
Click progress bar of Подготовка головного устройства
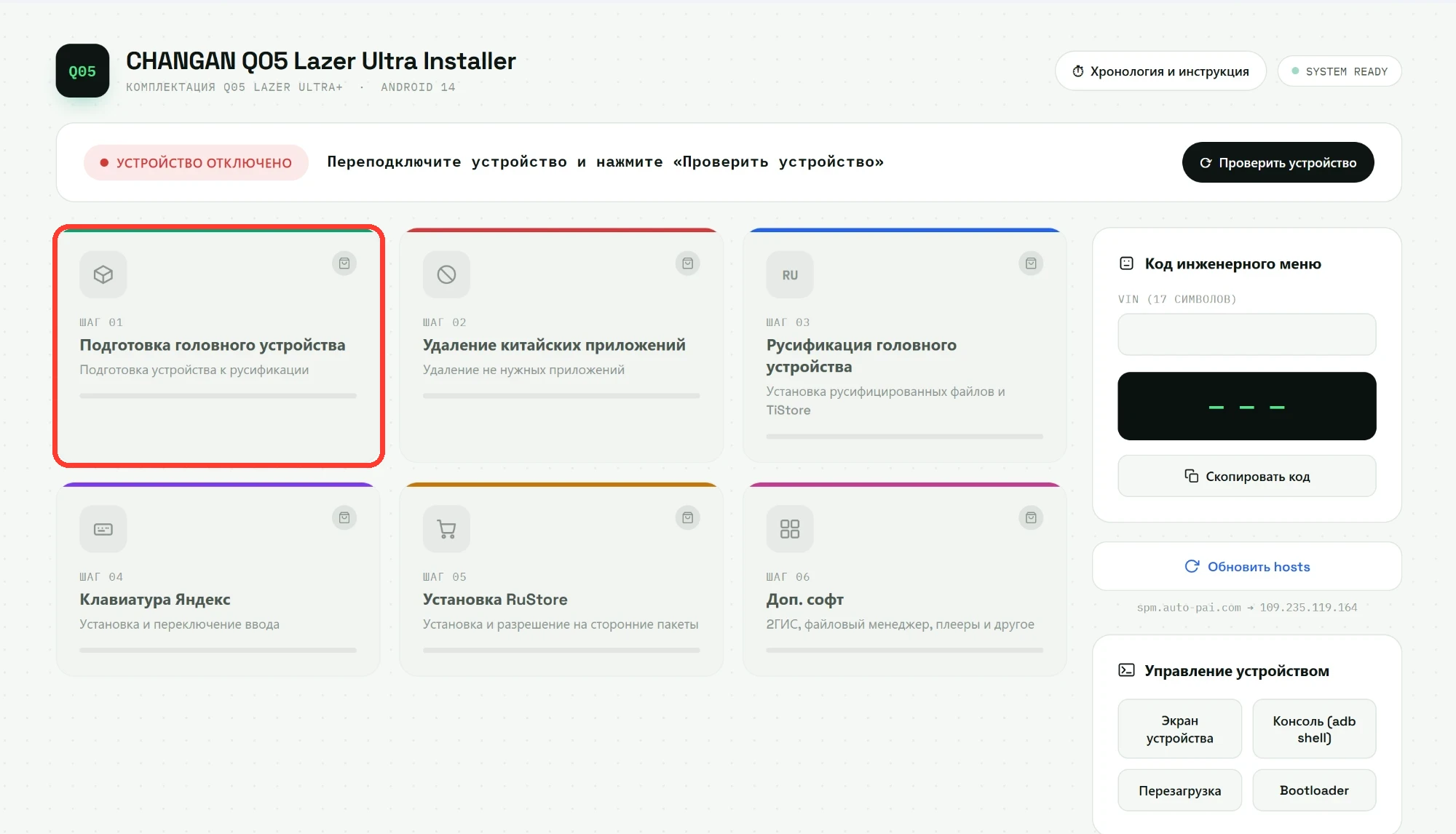coord(218,396)
